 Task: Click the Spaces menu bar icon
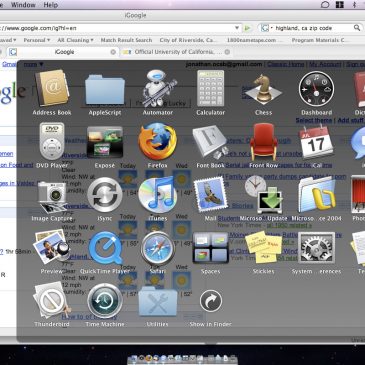340,5
